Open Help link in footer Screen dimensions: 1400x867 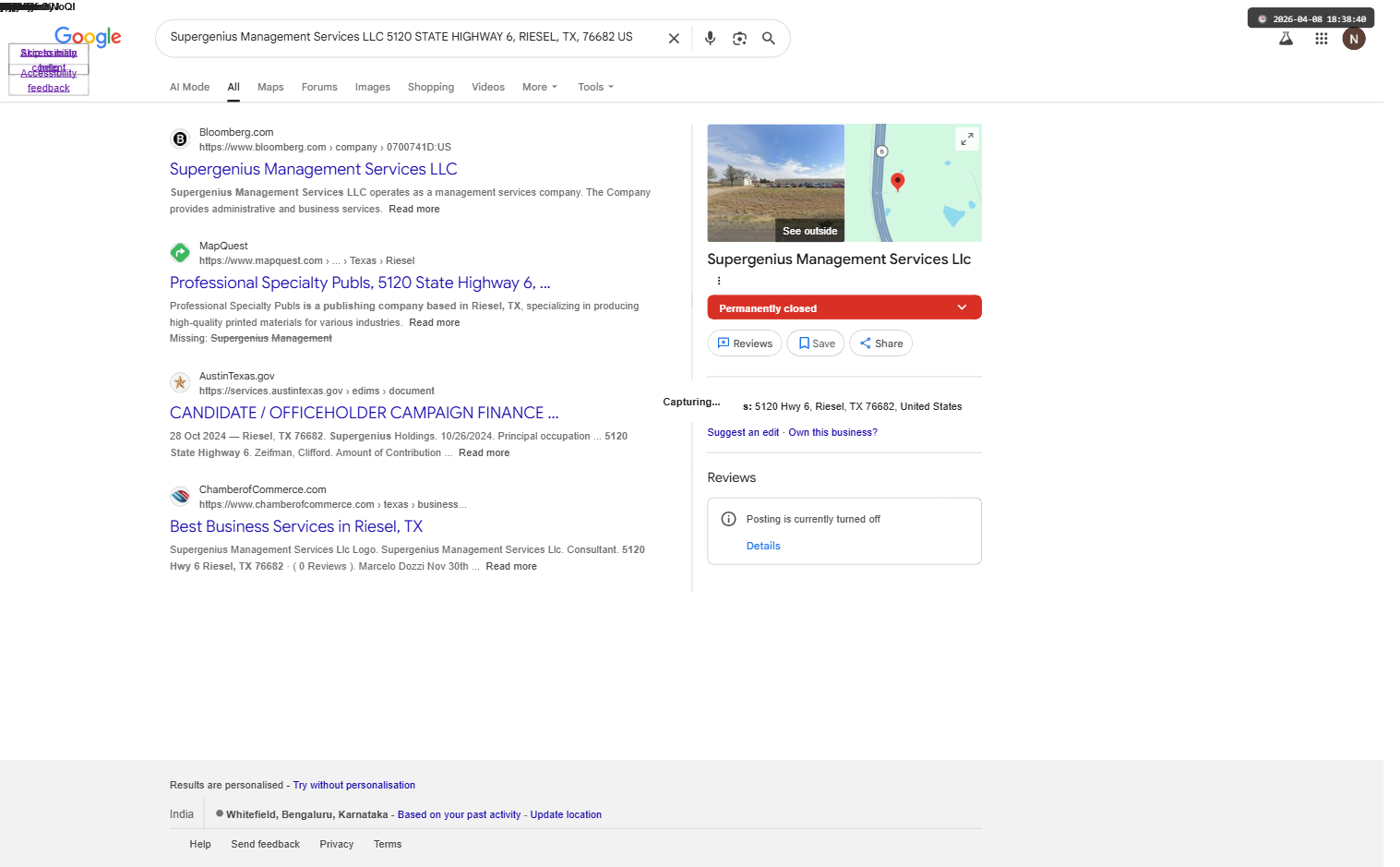(200, 844)
